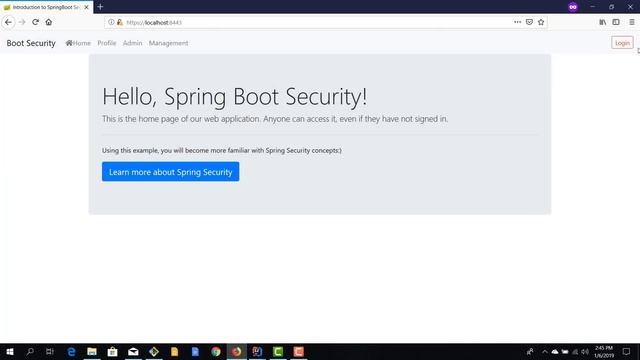Launch Microsoft Edge from the taskbar
This screenshot has width=640, height=360.
point(71,351)
